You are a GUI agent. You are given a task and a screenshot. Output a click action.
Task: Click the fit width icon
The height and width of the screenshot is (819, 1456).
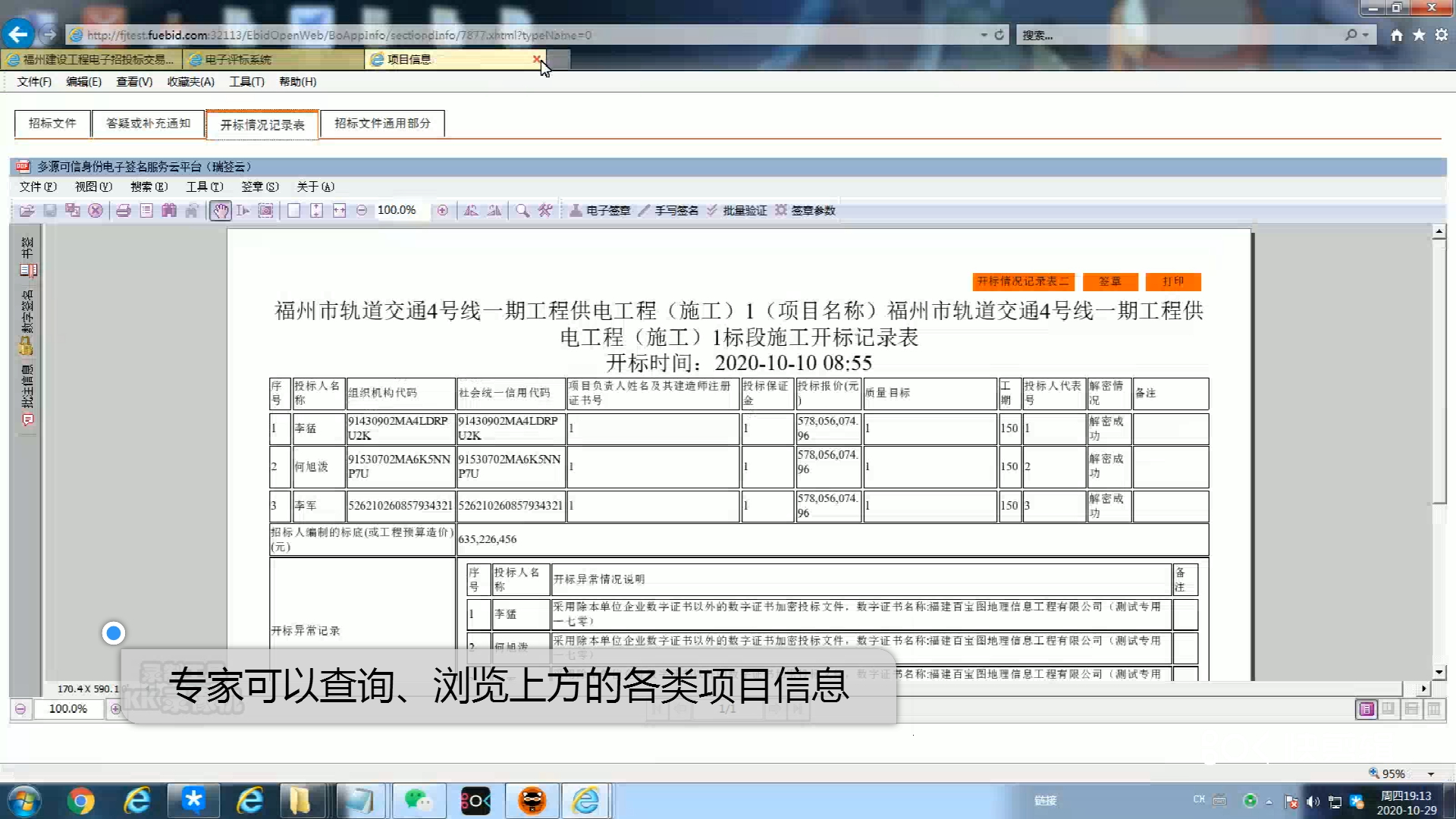(339, 211)
